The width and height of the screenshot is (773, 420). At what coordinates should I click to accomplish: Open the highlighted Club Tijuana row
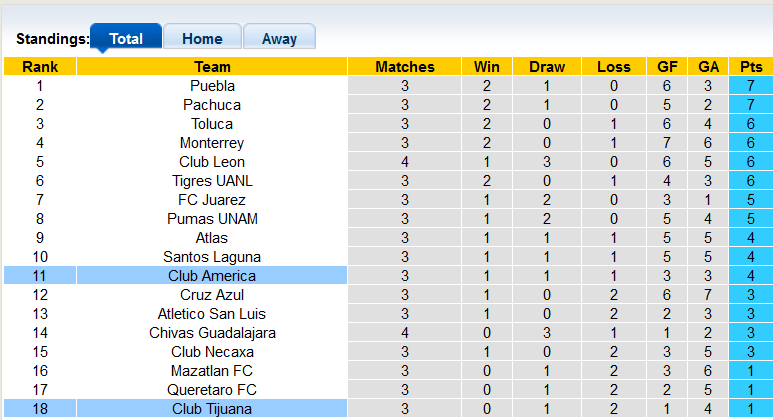tap(212, 409)
